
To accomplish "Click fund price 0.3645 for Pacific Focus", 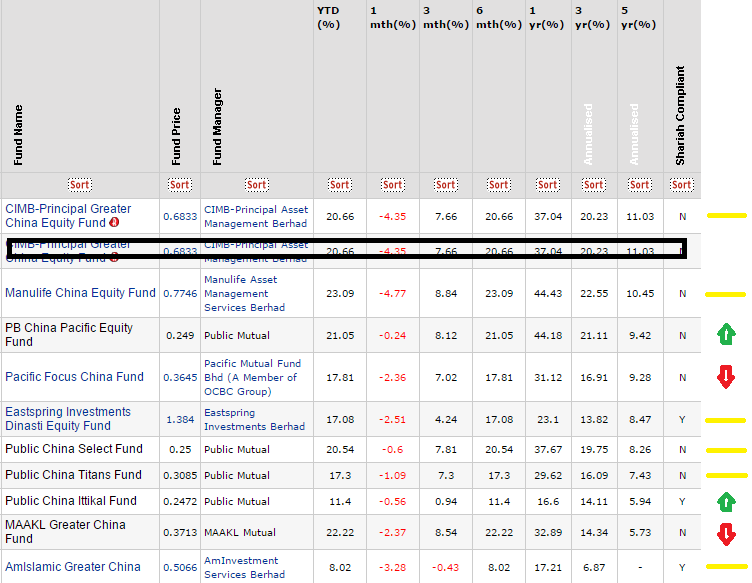I will pos(180,377).
